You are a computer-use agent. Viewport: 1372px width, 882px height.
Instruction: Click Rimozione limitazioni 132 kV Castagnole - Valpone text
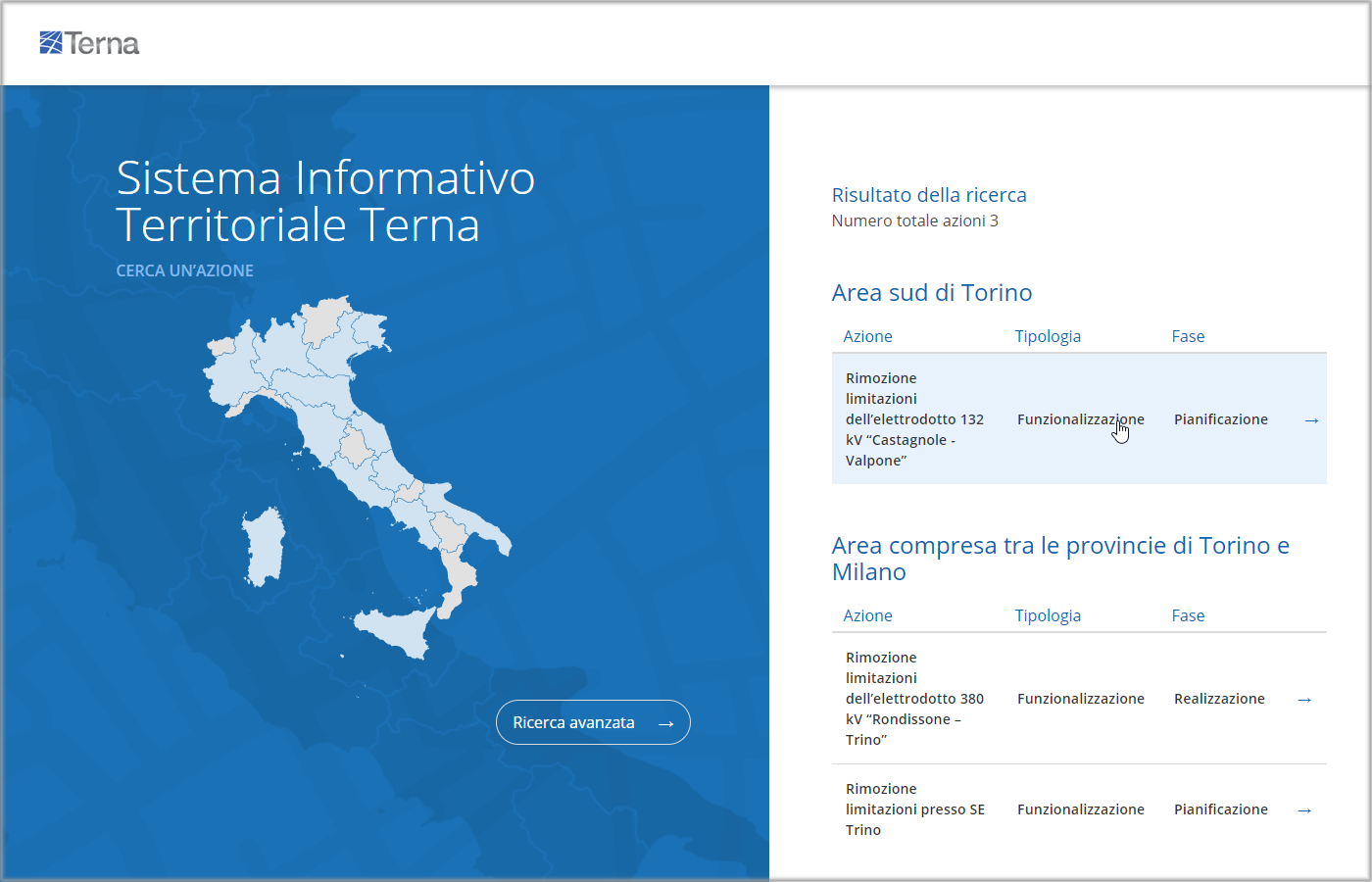pos(914,419)
